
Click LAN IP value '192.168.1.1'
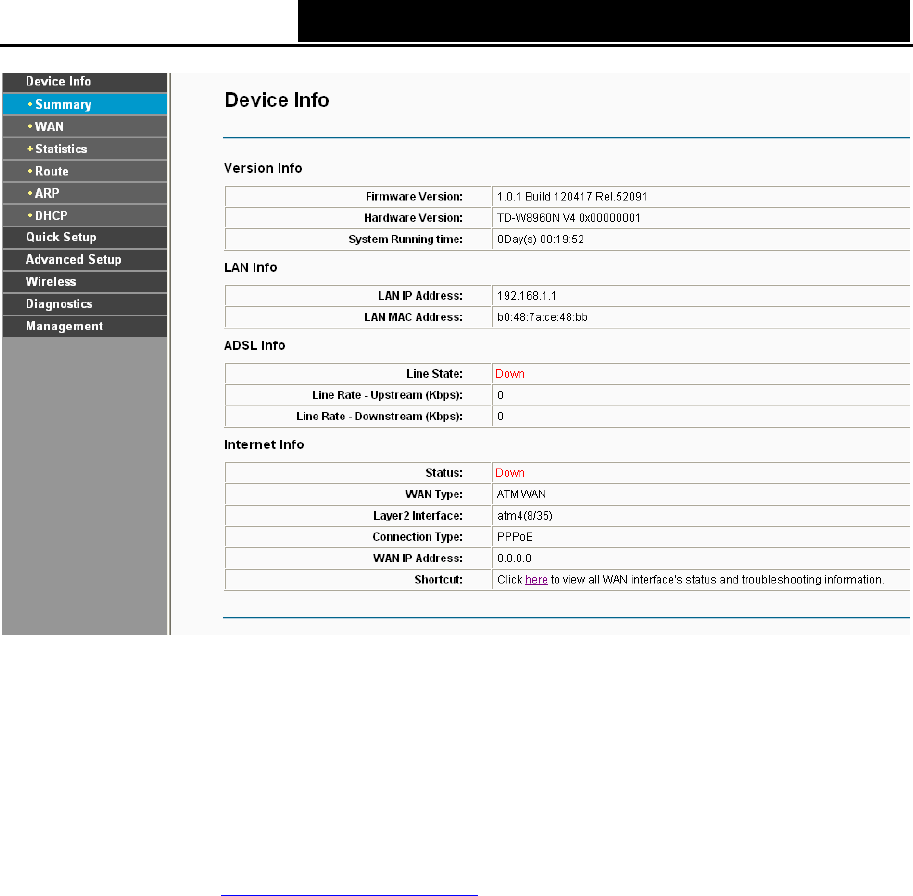tap(526, 296)
